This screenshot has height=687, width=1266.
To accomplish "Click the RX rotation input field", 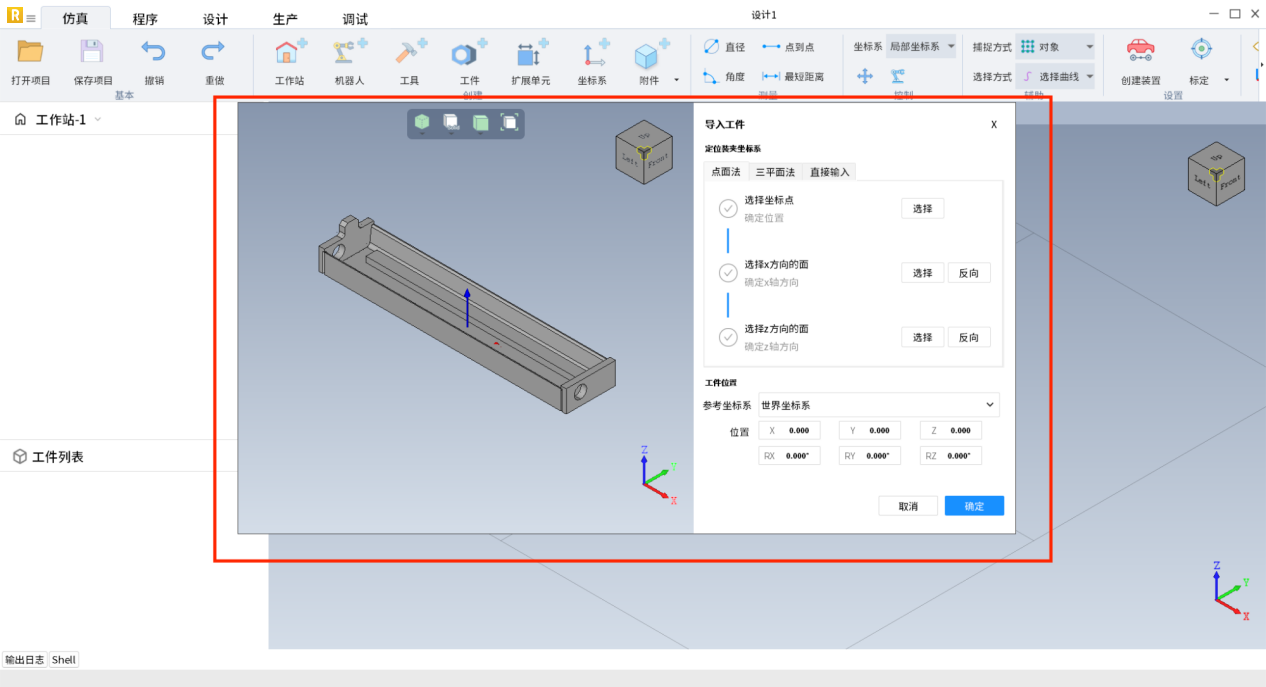I will [x=790, y=456].
